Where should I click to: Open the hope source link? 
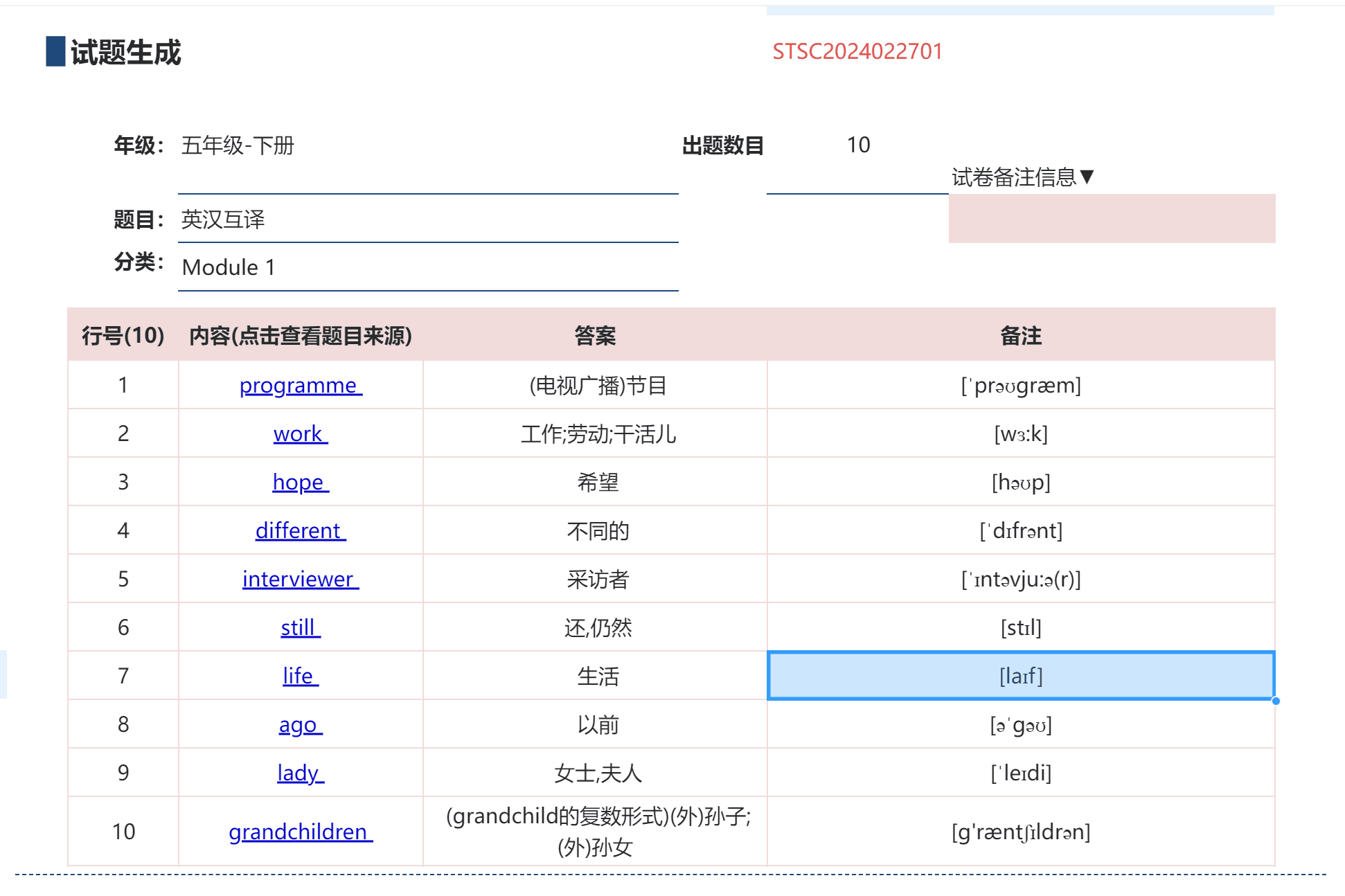coord(301,482)
